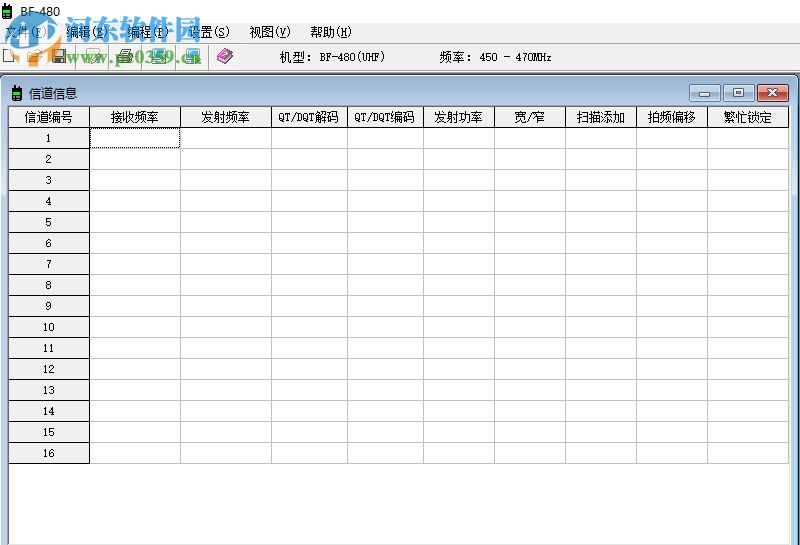Select channel row header 8
The height and width of the screenshot is (545, 800).
pyautogui.click(x=49, y=285)
